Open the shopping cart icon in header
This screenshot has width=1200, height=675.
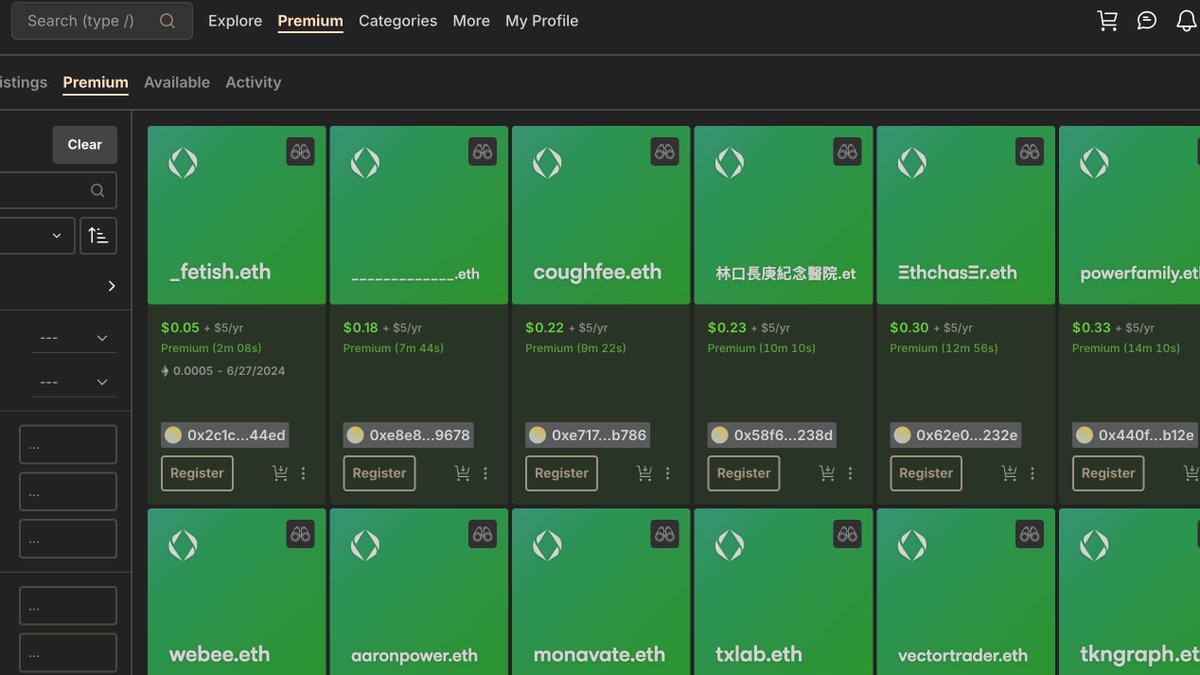point(1108,21)
